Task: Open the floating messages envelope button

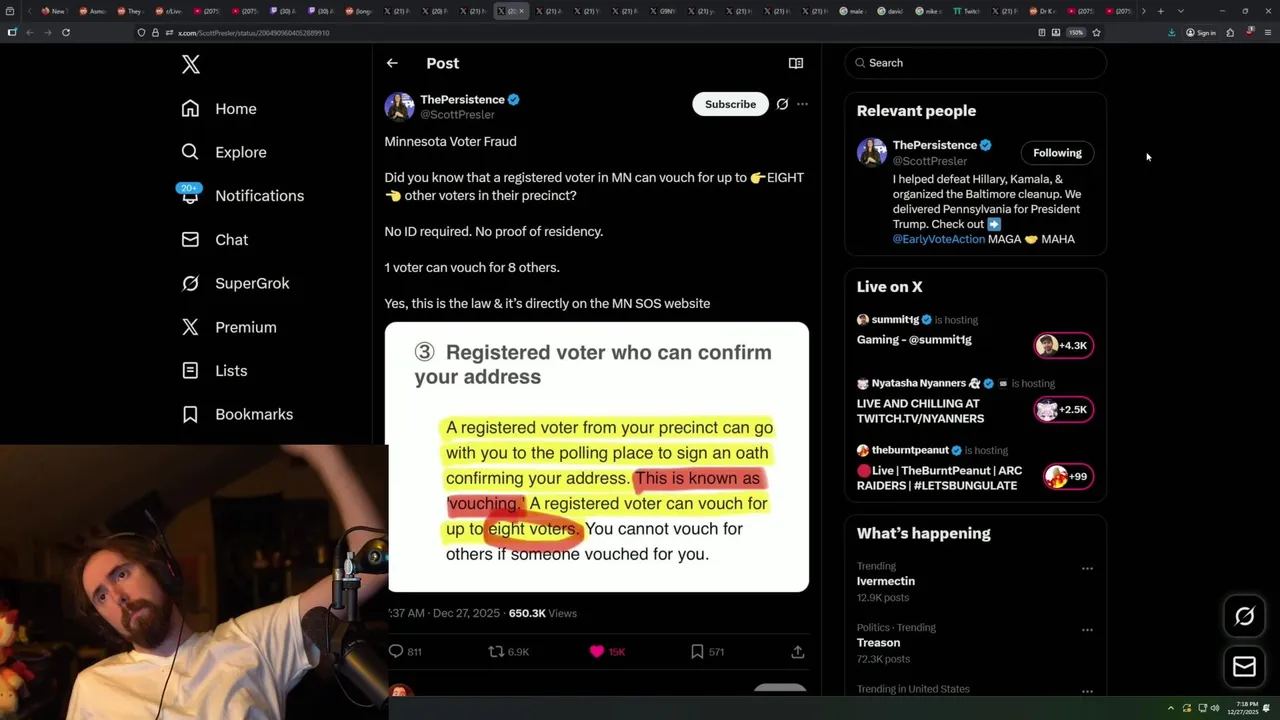Action: (x=1244, y=666)
